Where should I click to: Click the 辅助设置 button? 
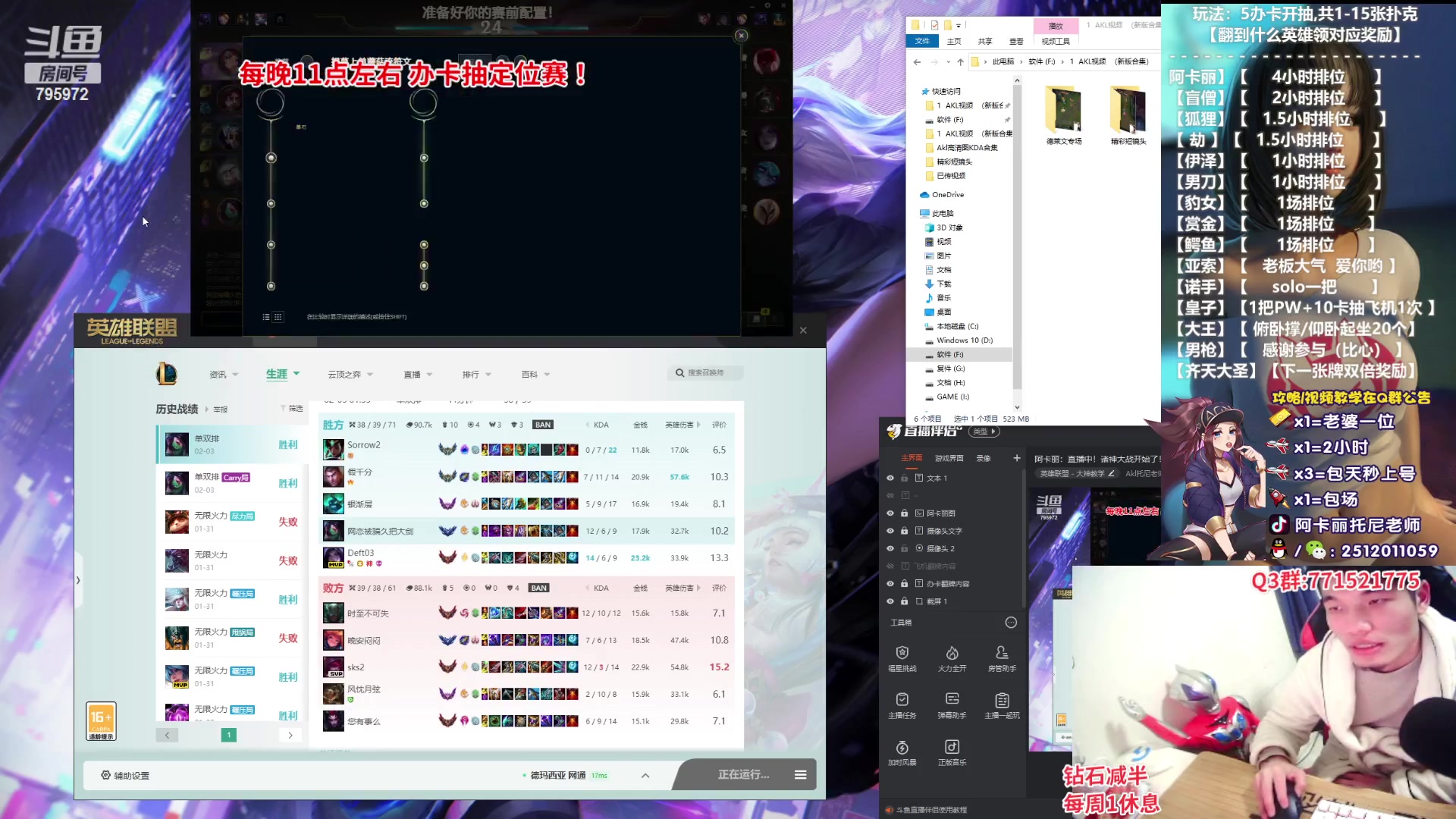tap(125, 775)
